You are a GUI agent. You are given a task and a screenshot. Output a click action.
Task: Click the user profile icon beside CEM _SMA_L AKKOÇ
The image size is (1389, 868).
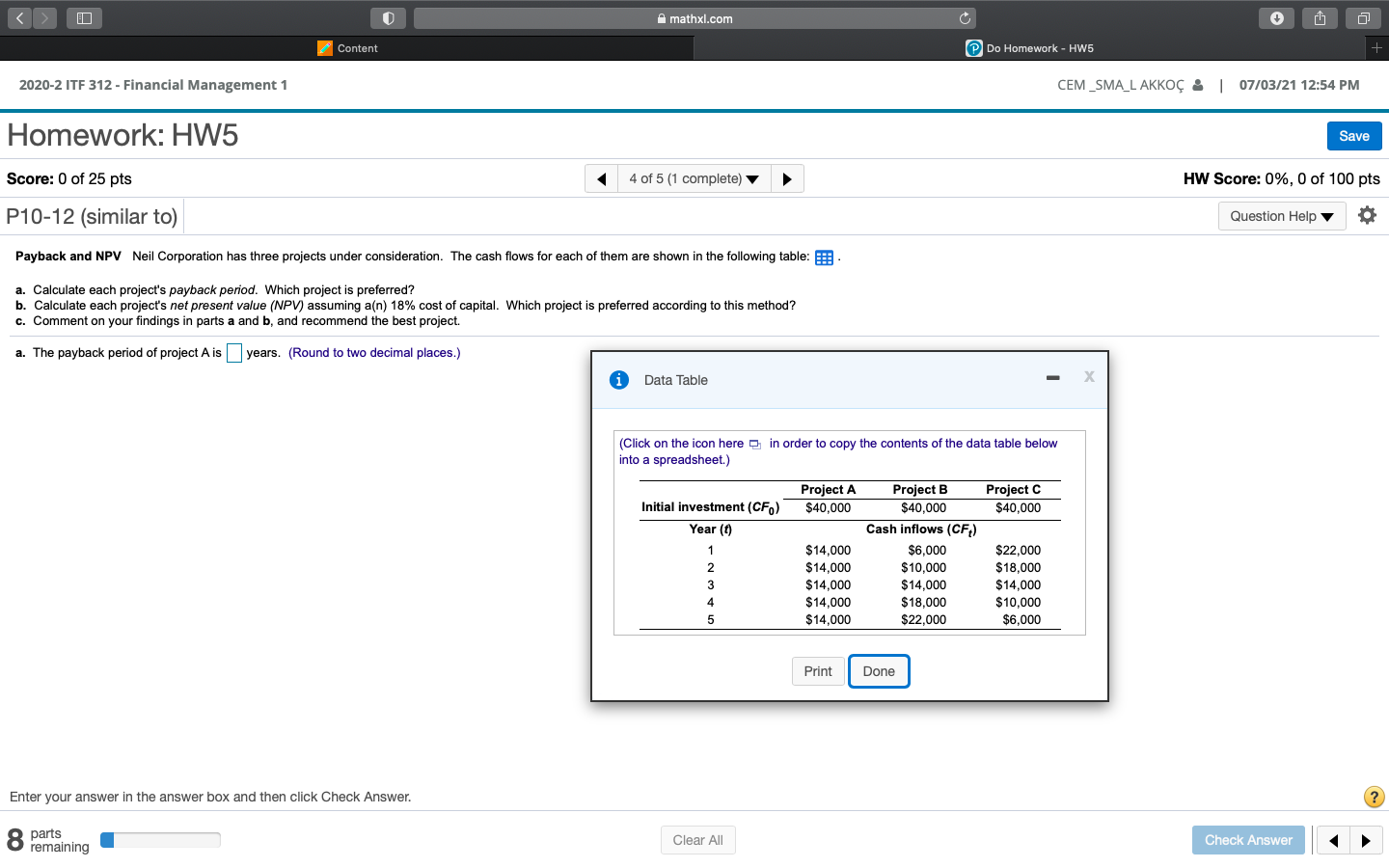point(1199,85)
